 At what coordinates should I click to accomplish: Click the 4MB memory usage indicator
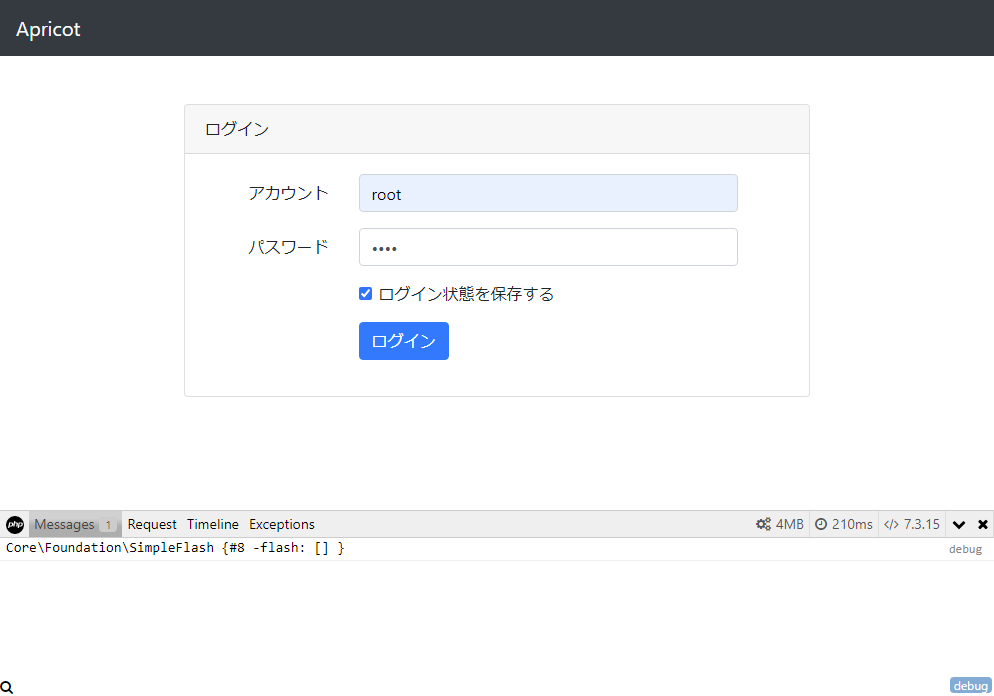point(779,525)
